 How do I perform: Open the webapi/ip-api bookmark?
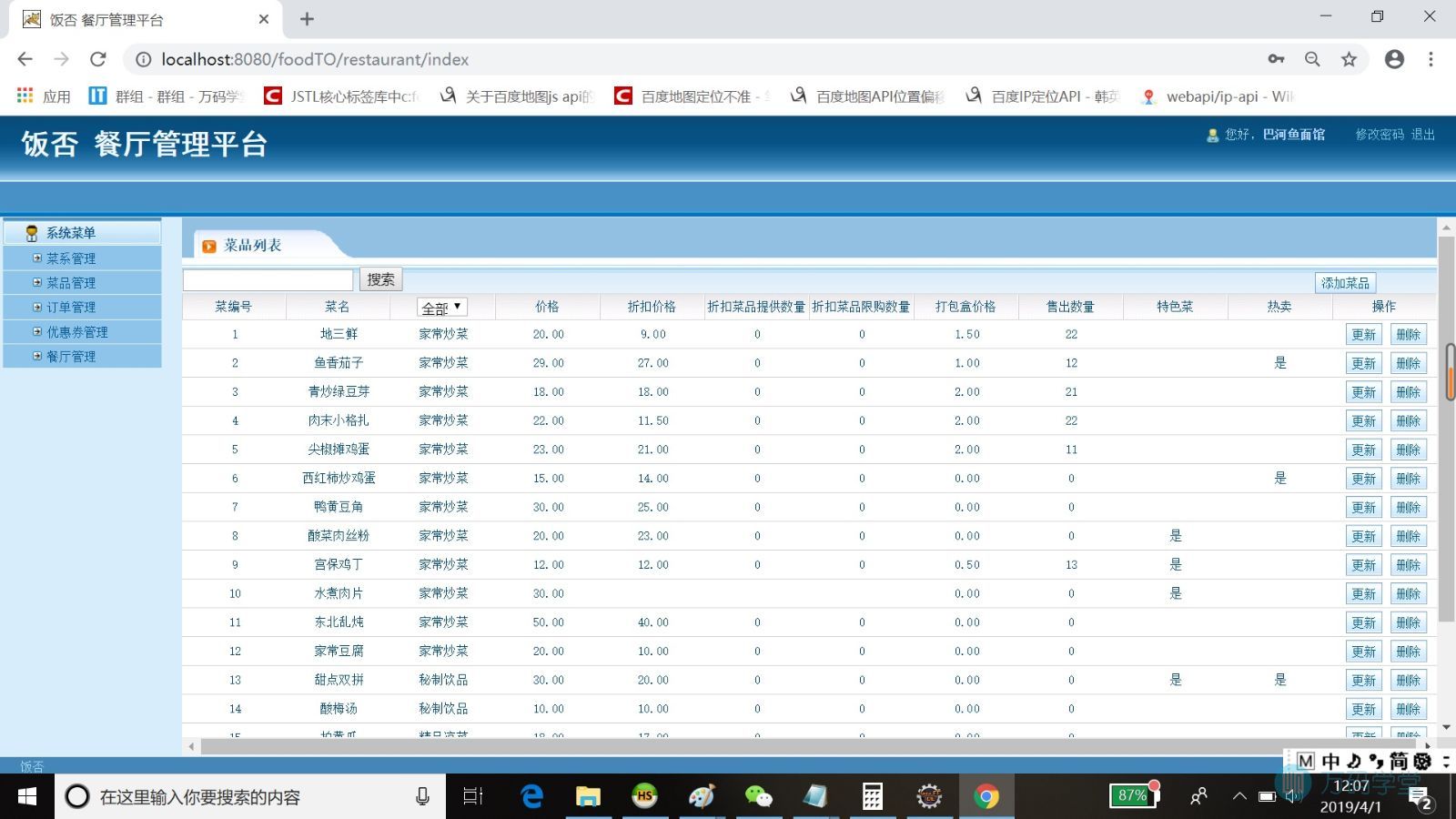tap(1217, 96)
